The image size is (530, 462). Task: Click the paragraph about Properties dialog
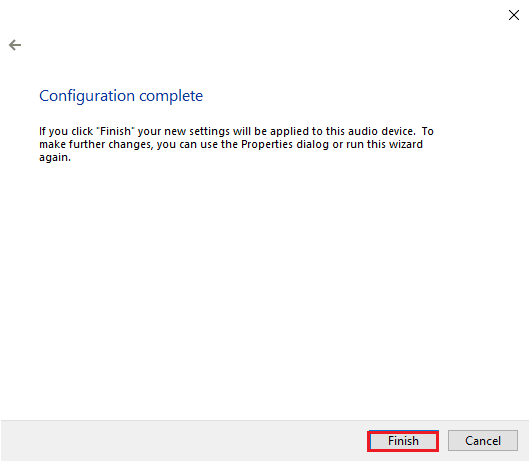click(236, 144)
